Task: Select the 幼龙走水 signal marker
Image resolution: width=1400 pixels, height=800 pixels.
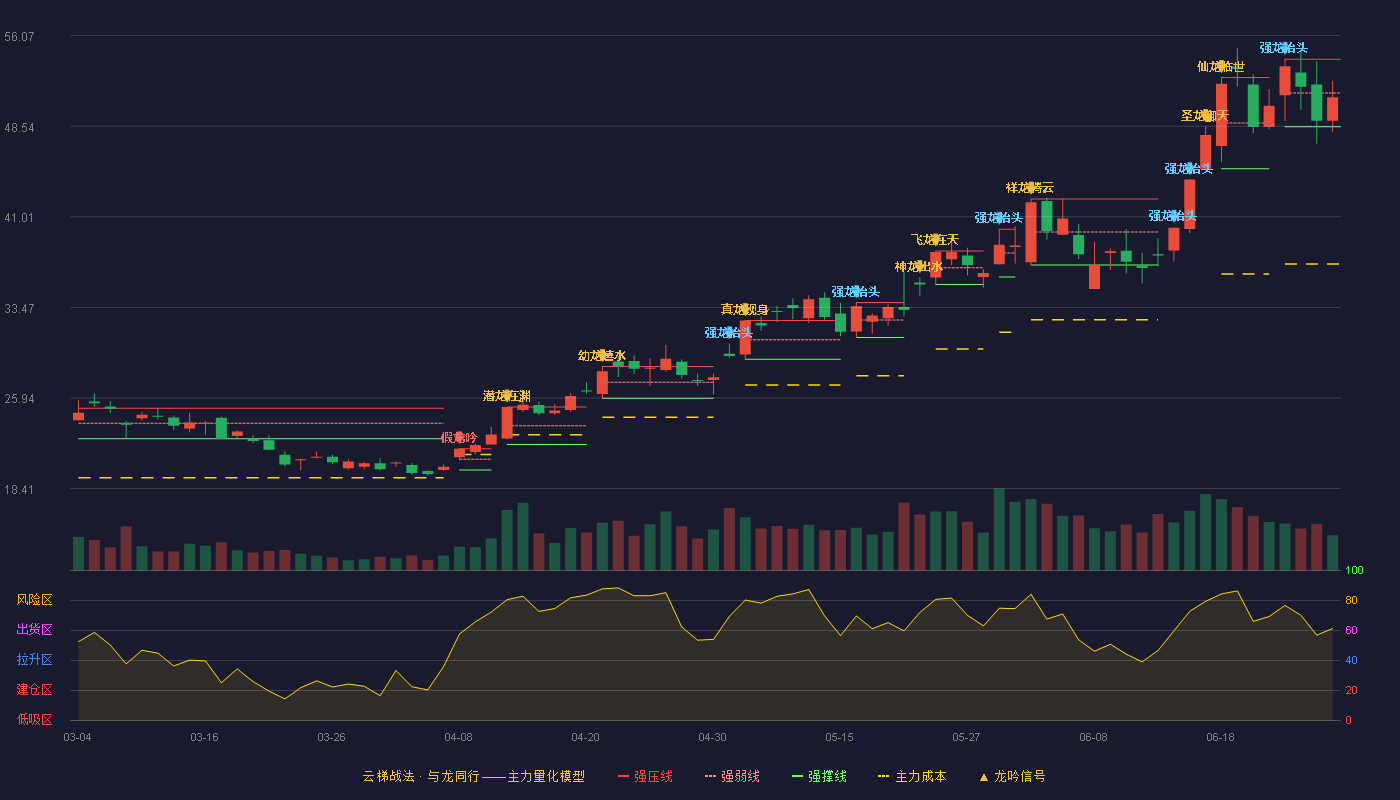Action: pyautogui.click(x=601, y=355)
